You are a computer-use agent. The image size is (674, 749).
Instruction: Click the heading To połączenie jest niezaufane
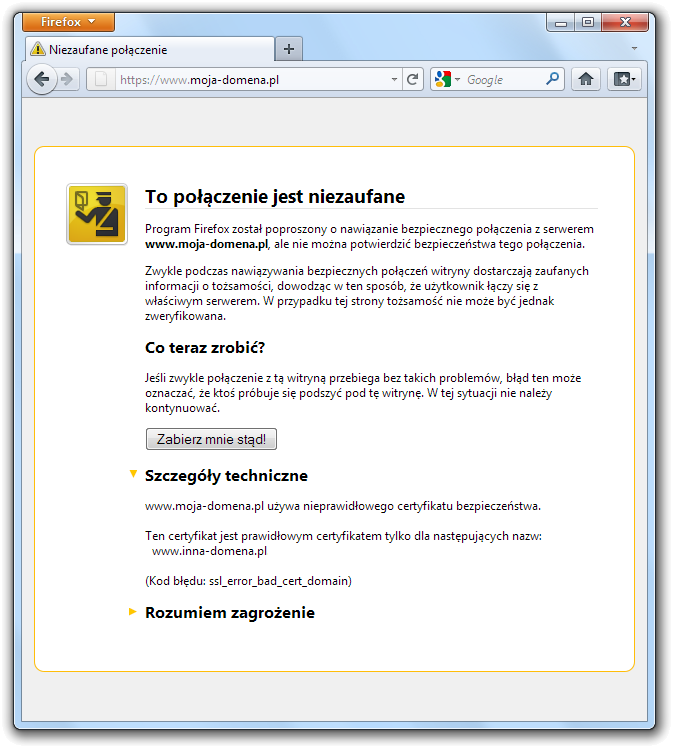click(275, 197)
